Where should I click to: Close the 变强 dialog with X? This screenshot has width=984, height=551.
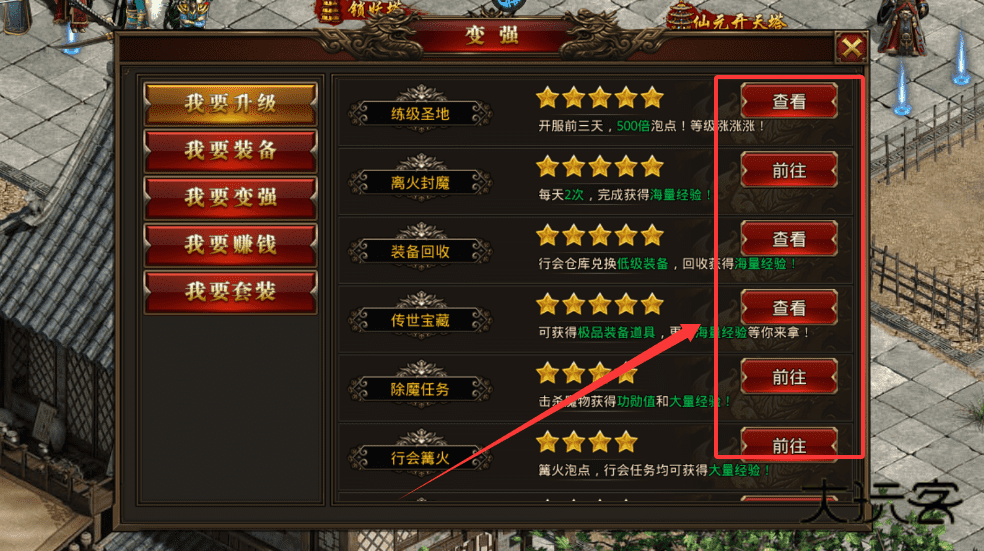[x=852, y=47]
